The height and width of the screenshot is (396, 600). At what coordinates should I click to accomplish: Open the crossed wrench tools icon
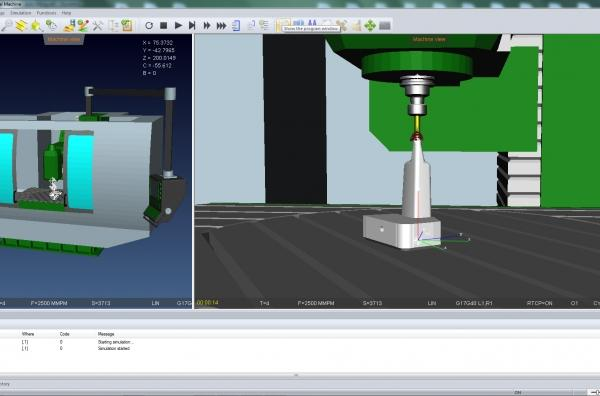point(98,26)
